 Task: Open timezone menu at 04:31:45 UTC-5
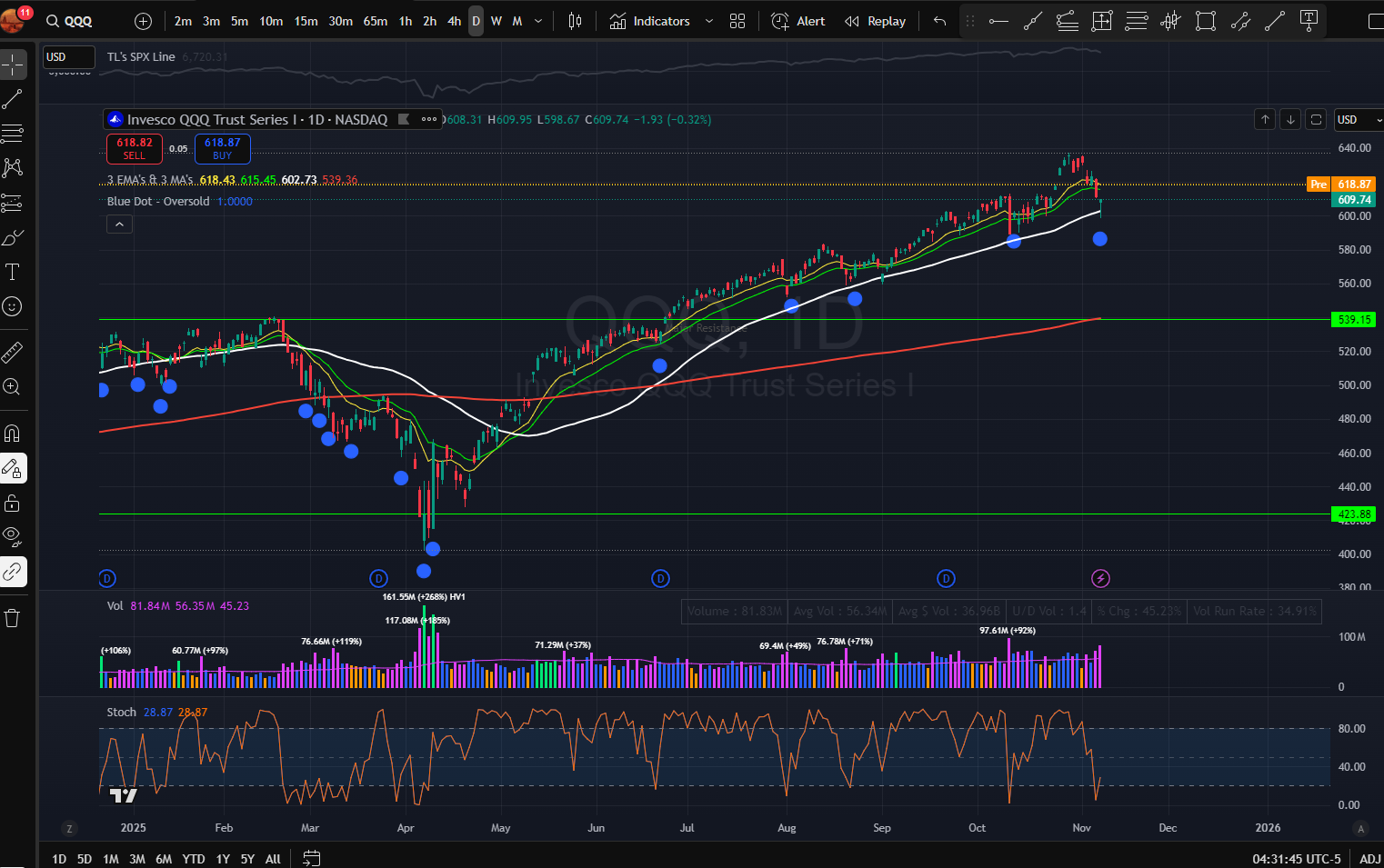click(x=1297, y=858)
